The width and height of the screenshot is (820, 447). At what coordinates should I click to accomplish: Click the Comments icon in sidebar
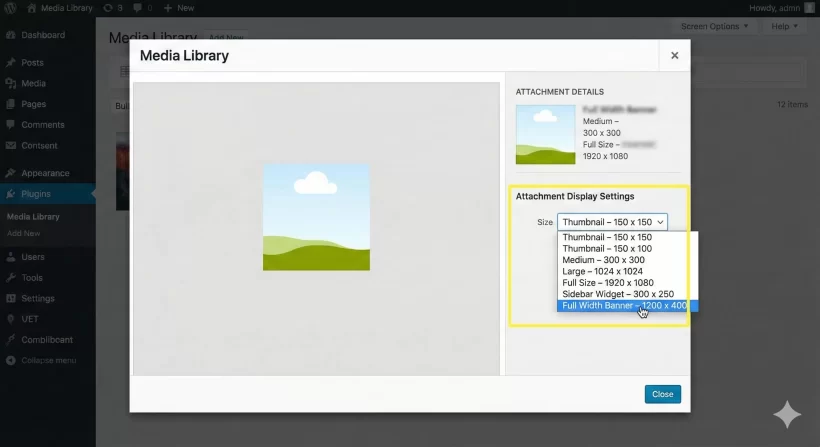click(10, 125)
